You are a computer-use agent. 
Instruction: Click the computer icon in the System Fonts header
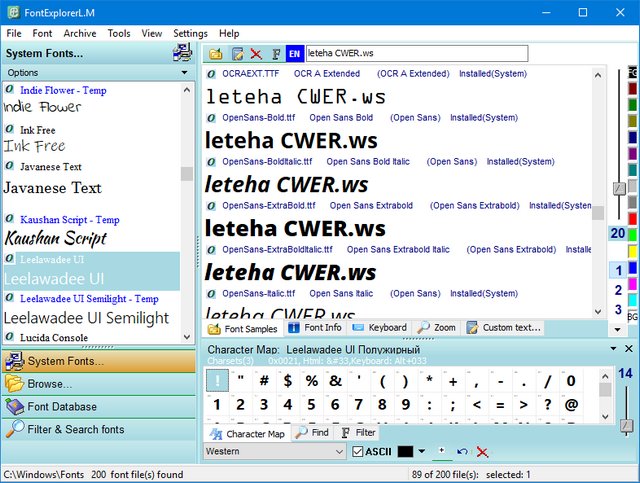pos(182,53)
